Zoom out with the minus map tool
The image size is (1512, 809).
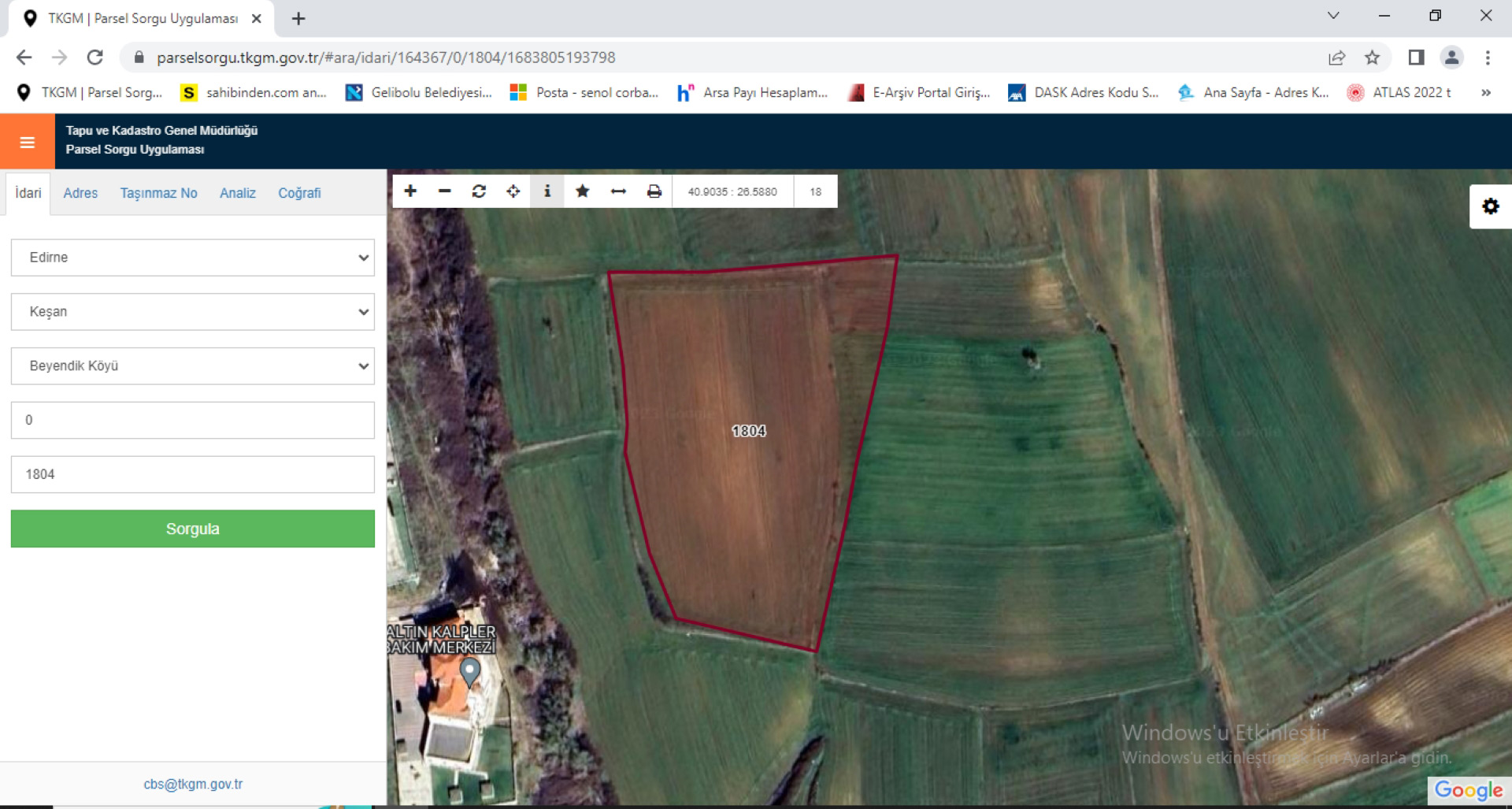445,191
